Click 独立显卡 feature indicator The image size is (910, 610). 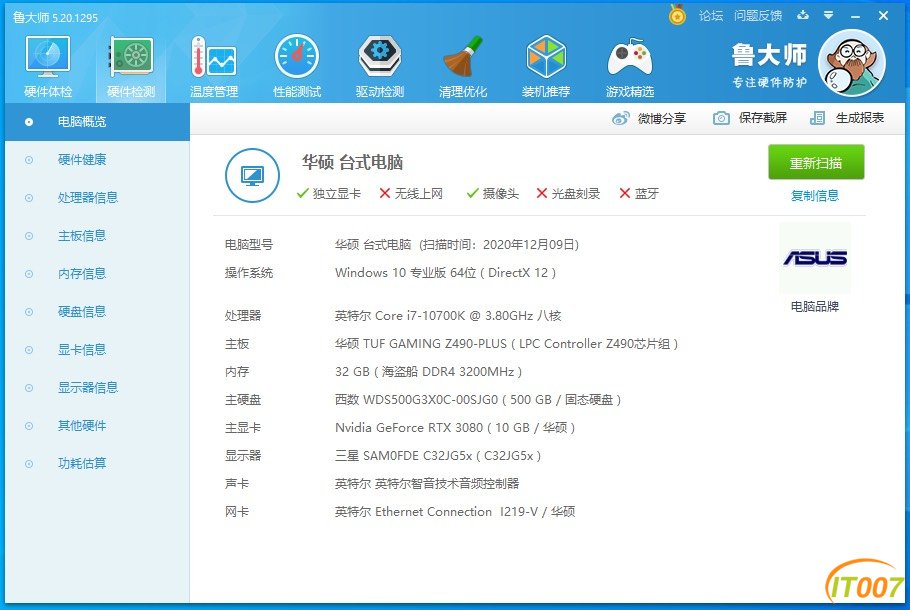pos(328,193)
